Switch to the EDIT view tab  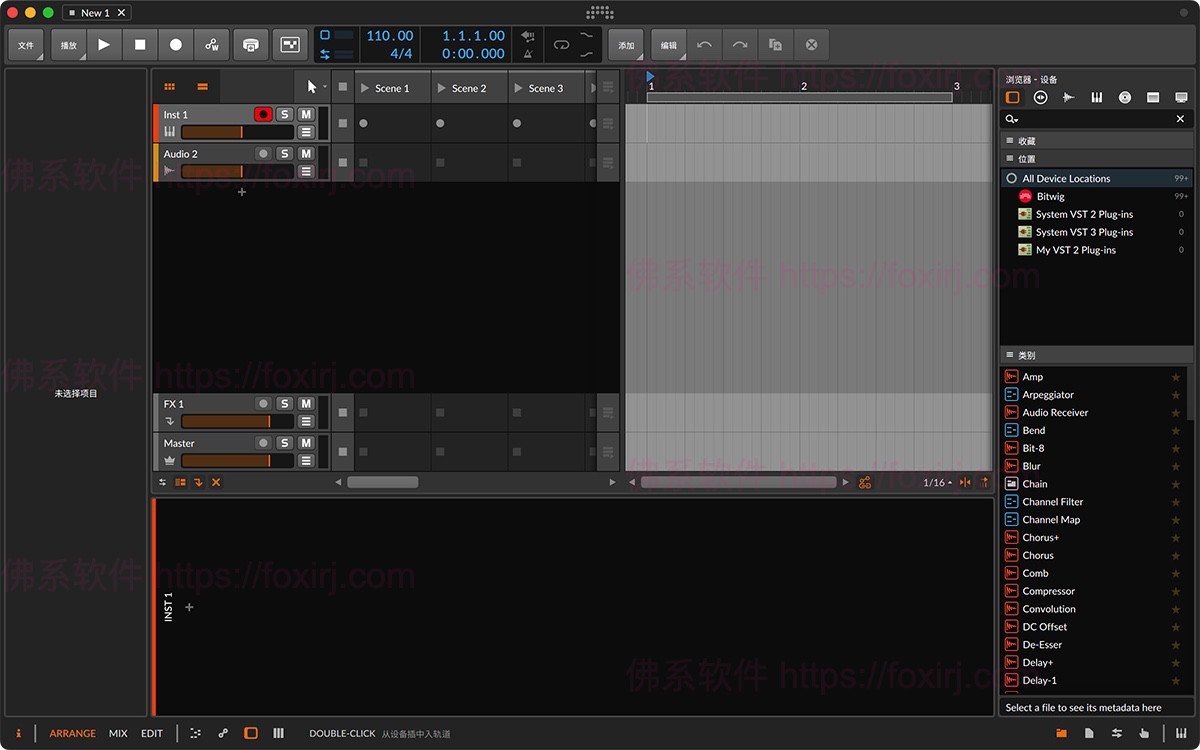pos(151,733)
